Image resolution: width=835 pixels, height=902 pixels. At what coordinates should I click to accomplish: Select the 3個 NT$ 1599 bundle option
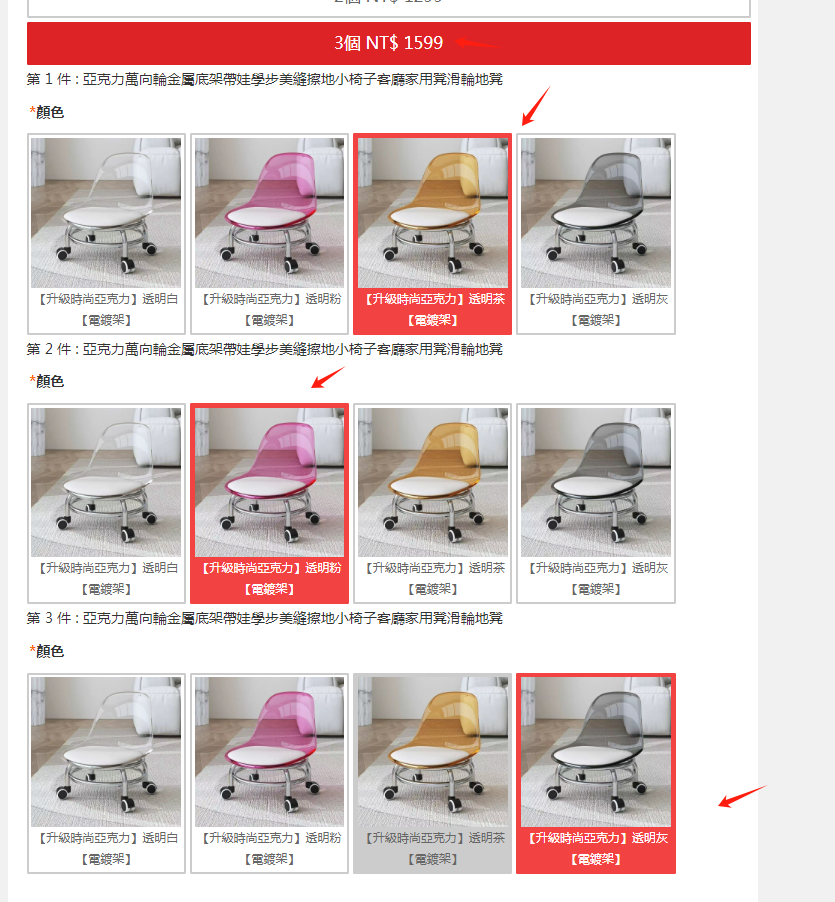(x=389, y=43)
